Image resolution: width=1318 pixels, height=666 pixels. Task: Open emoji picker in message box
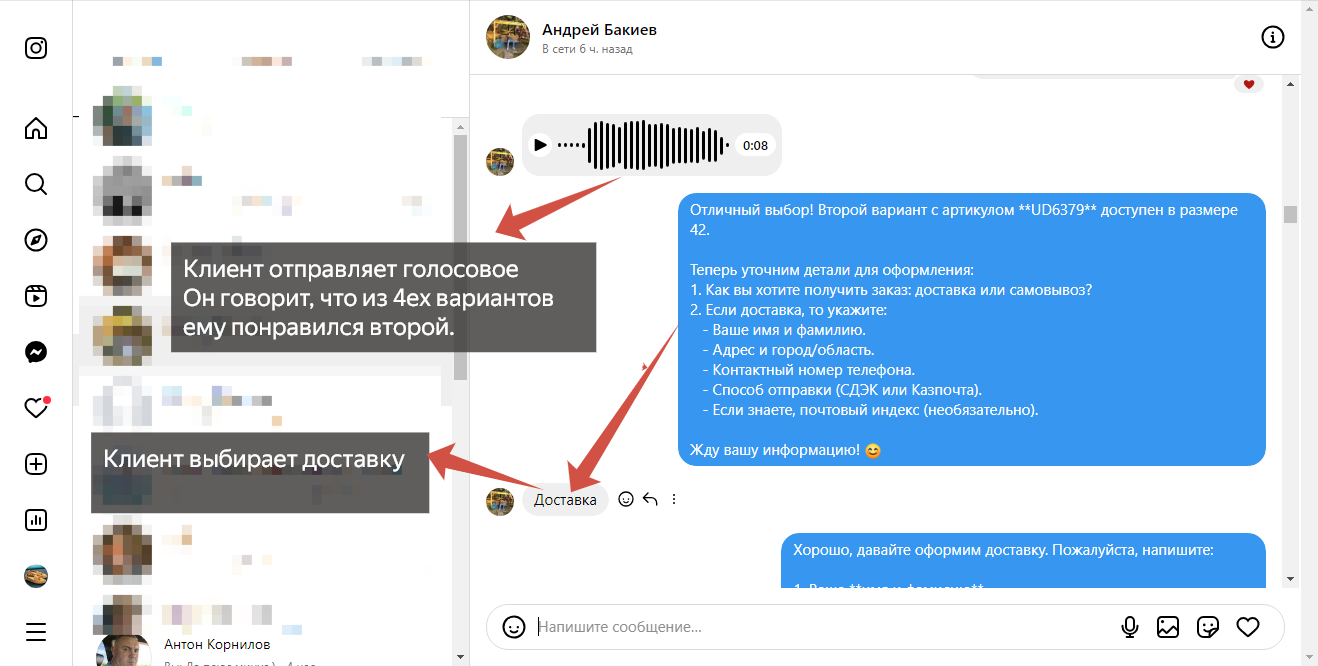514,627
